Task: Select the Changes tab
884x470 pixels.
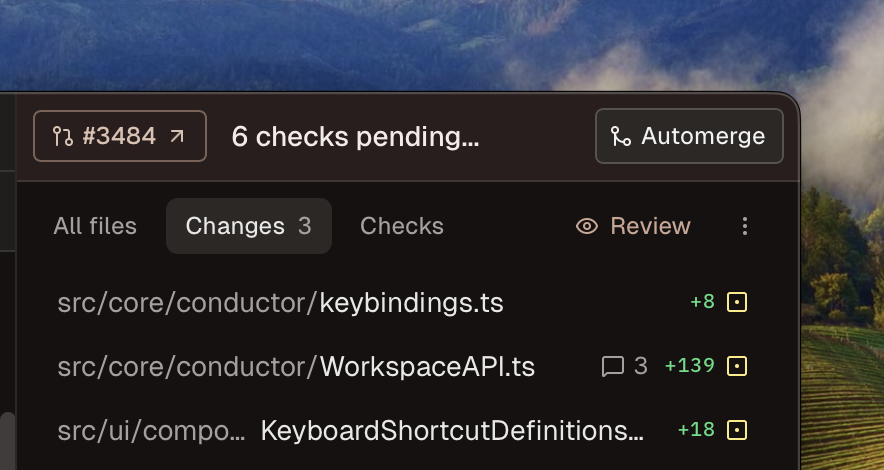Action: coord(248,227)
